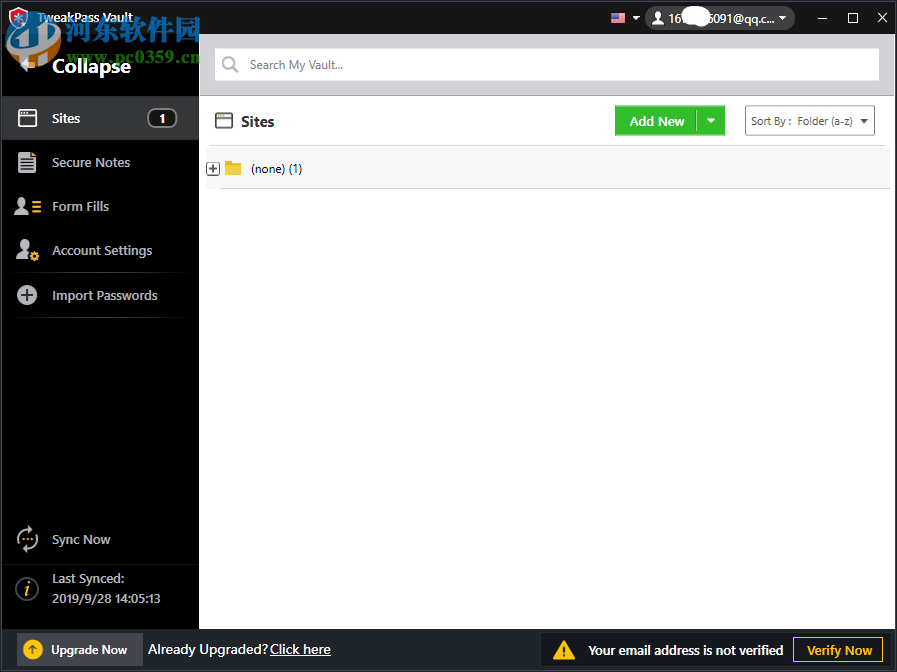Close the TweakPass Vault window
The image size is (897, 672).
click(882, 18)
